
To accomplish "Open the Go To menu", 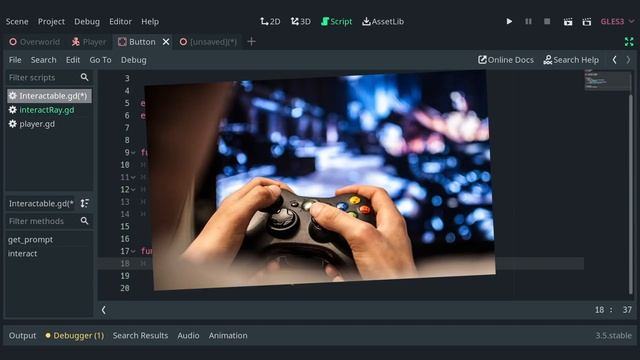I will (x=100, y=60).
